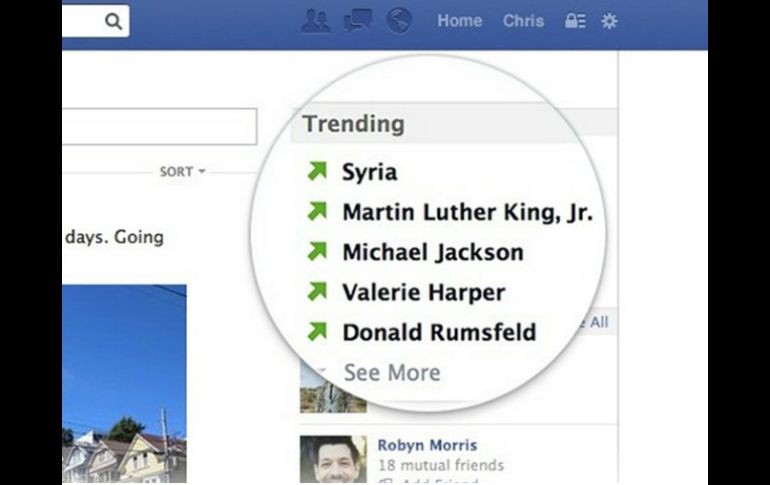Expand trending list with See More
Image resolution: width=770 pixels, height=485 pixels.
392,373
